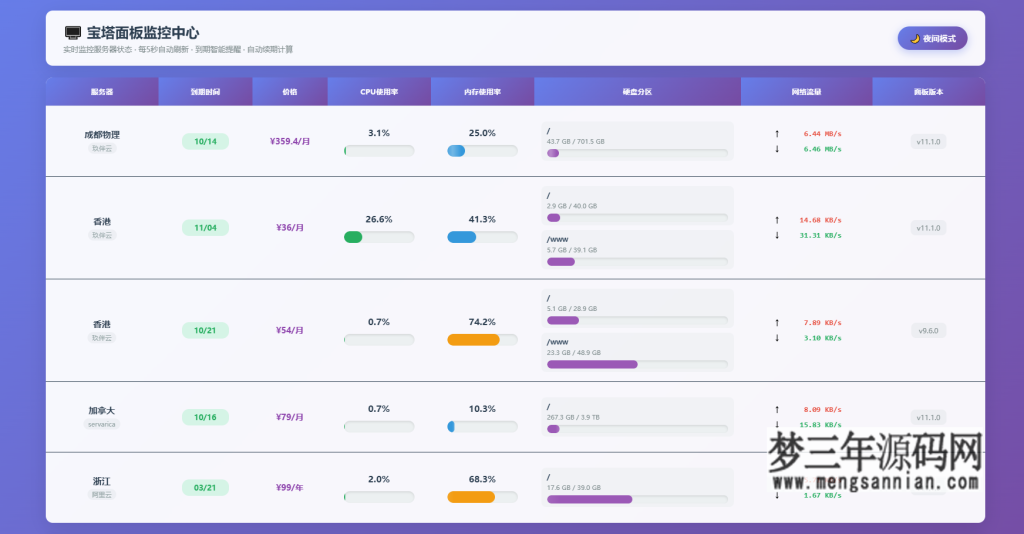Click the servarica provider tag under 加拿大
Screen dimensions: 1024x534
[102, 424]
